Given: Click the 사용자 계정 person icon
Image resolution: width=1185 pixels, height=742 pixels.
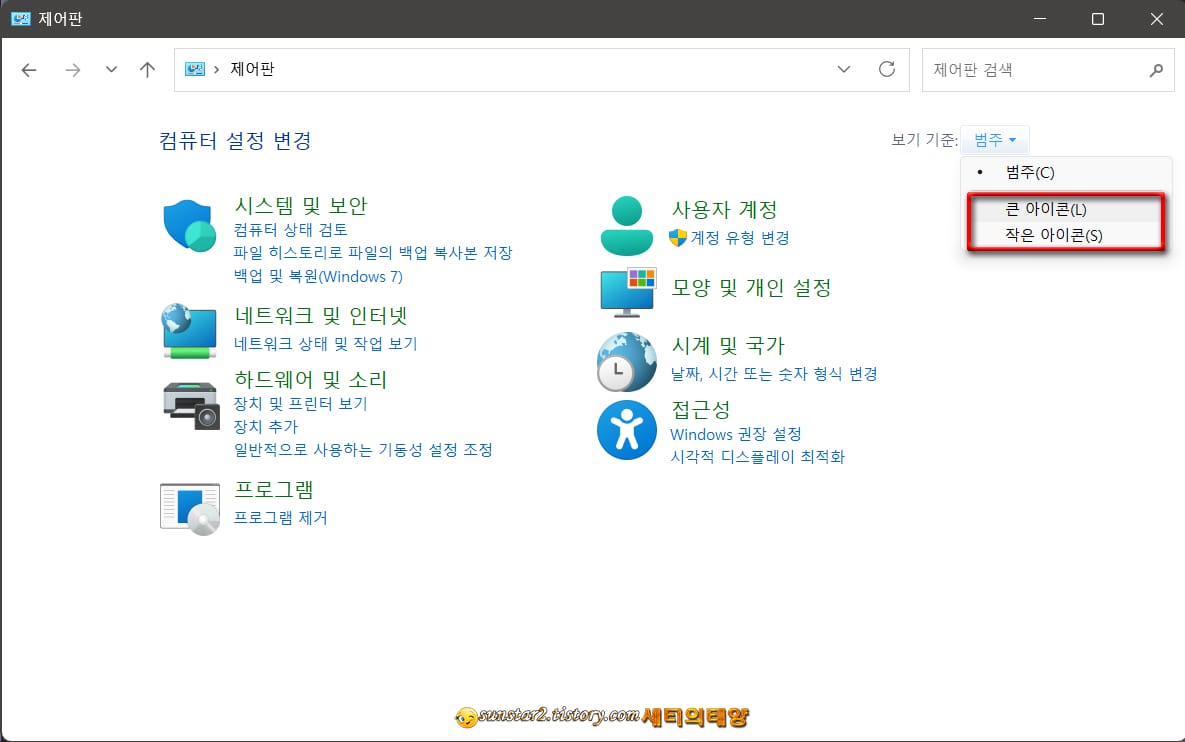Looking at the screenshot, I should pyautogui.click(x=626, y=222).
